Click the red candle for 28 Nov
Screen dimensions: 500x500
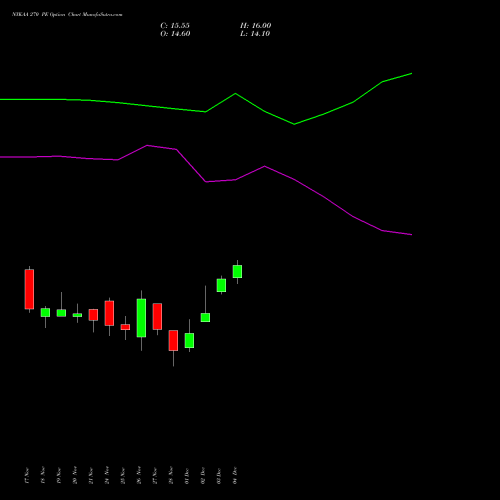pyautogui.click(x=173, y=340)
